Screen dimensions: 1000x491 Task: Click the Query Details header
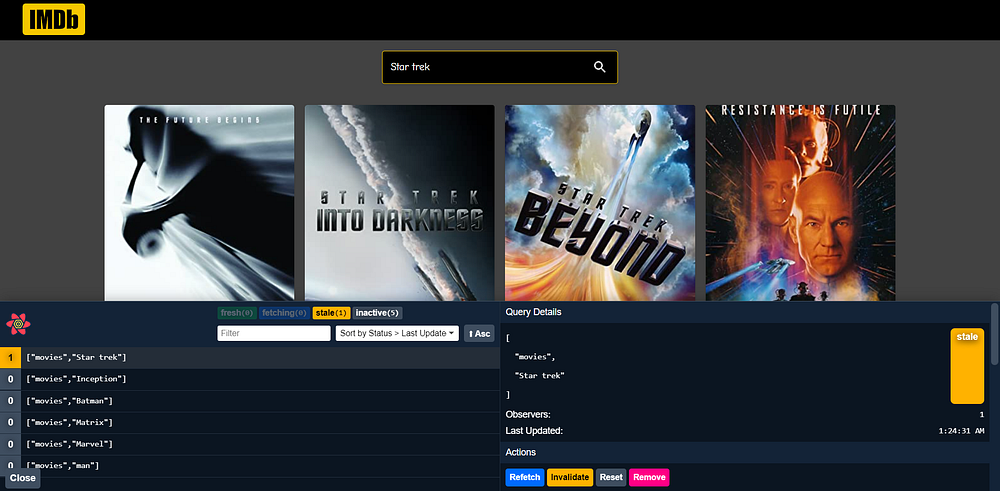tap(745, 312)
